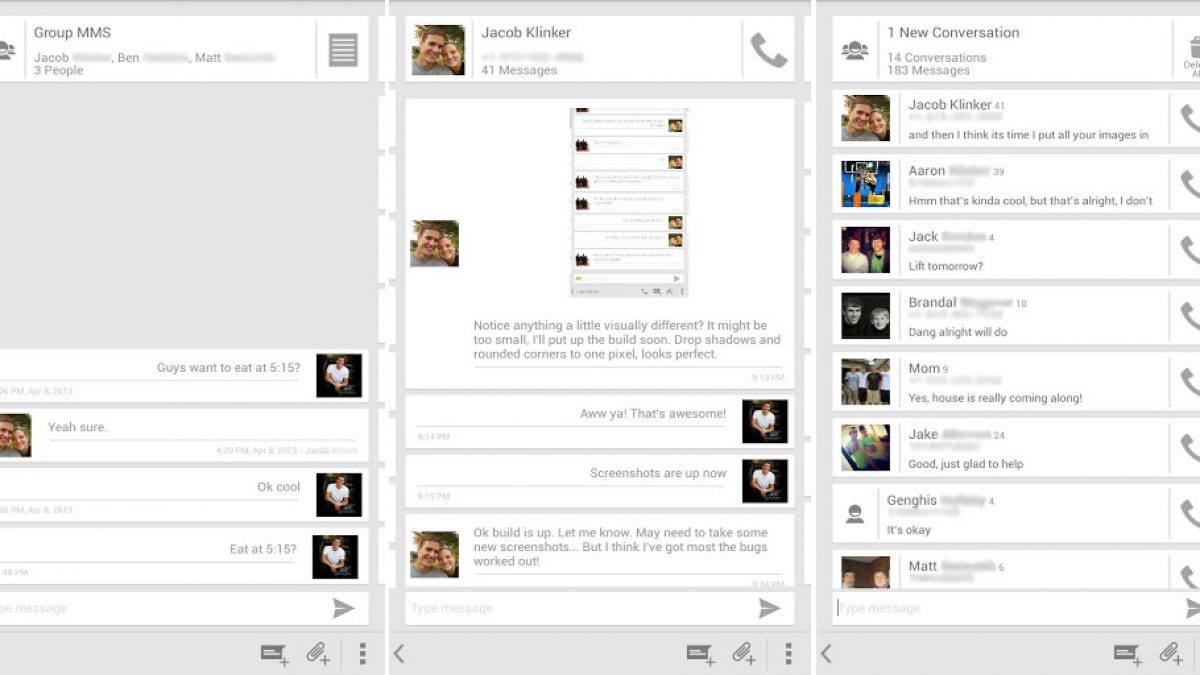Image resolution: width=1200 pixels, height=675 pixels.
Task: Send message in the Jacob Klinker chat
Action: coord(769,608)
